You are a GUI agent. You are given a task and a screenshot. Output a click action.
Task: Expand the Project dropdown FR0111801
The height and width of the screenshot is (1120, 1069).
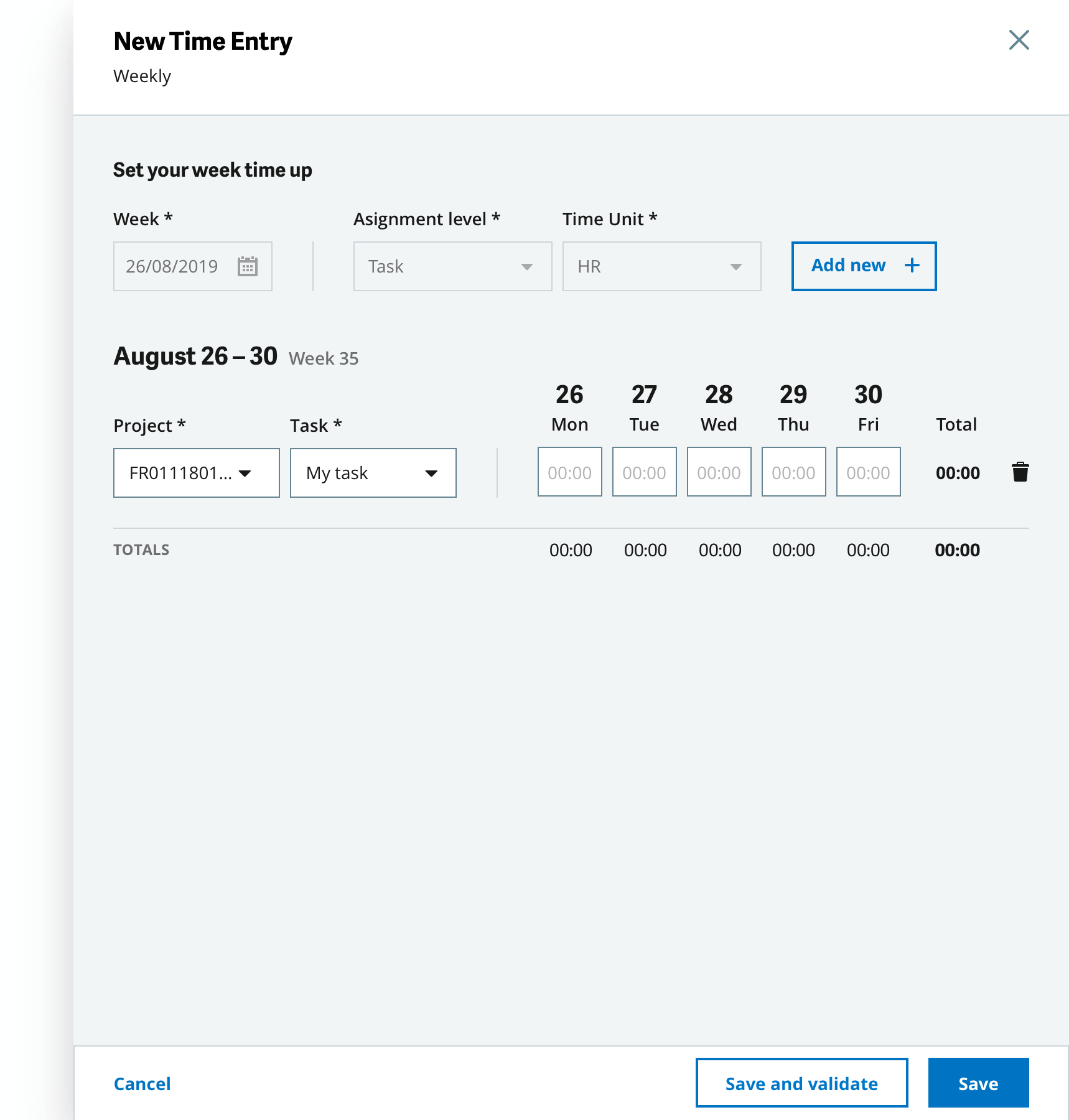[196, 473]
